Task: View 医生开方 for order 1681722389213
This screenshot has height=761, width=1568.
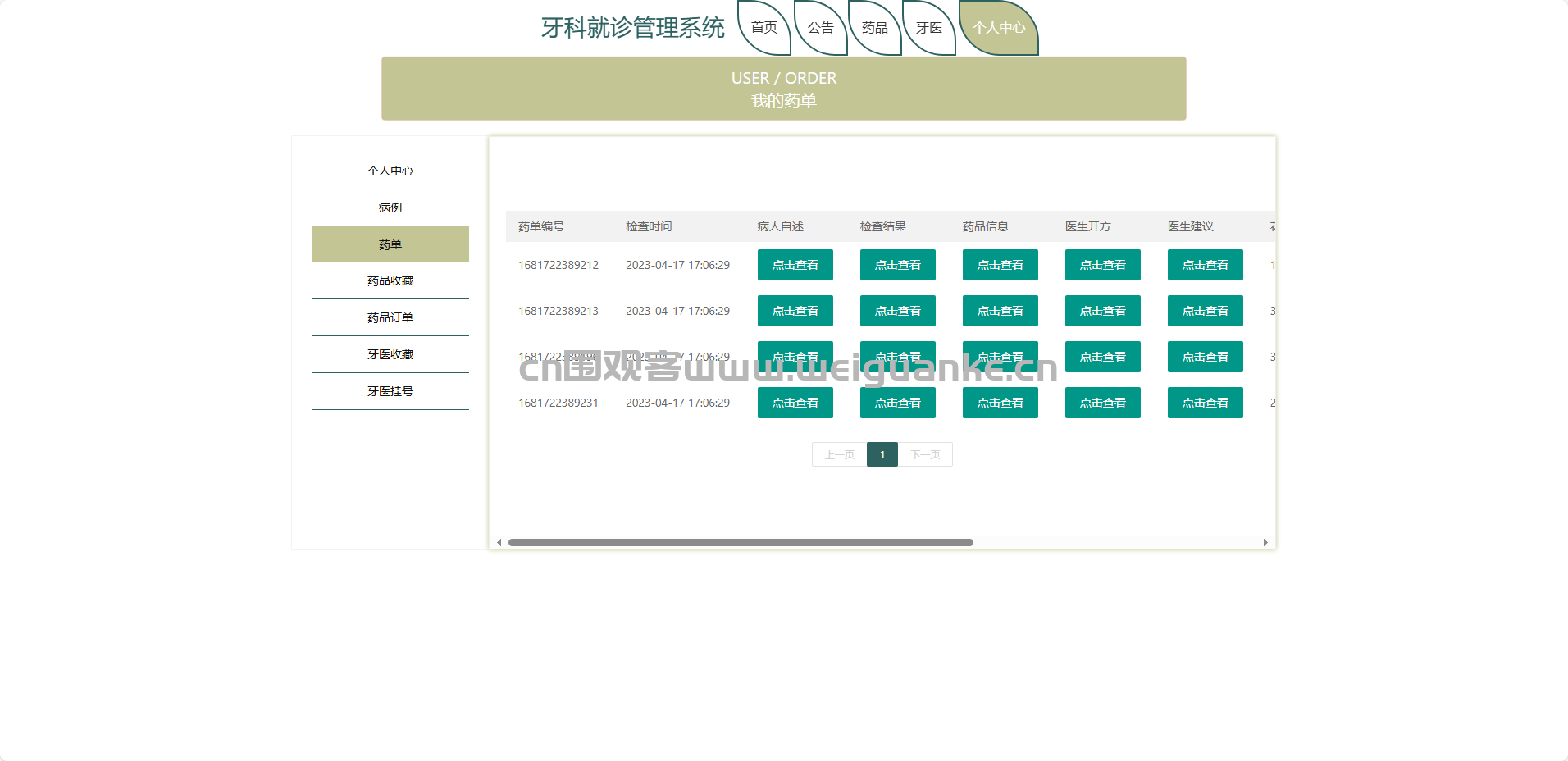Action: coord(1103,311)
